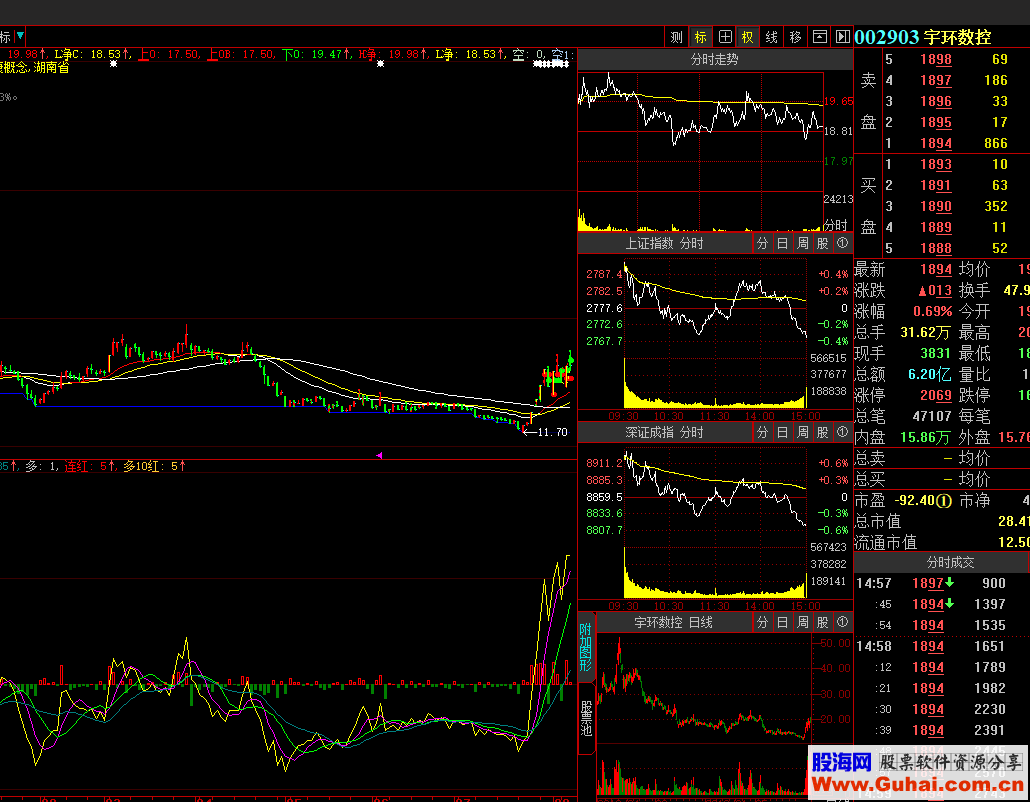Click the 总手 value 31.62万
The width and height of the screenshot is (1030, 802).
(x=926, y=332)
